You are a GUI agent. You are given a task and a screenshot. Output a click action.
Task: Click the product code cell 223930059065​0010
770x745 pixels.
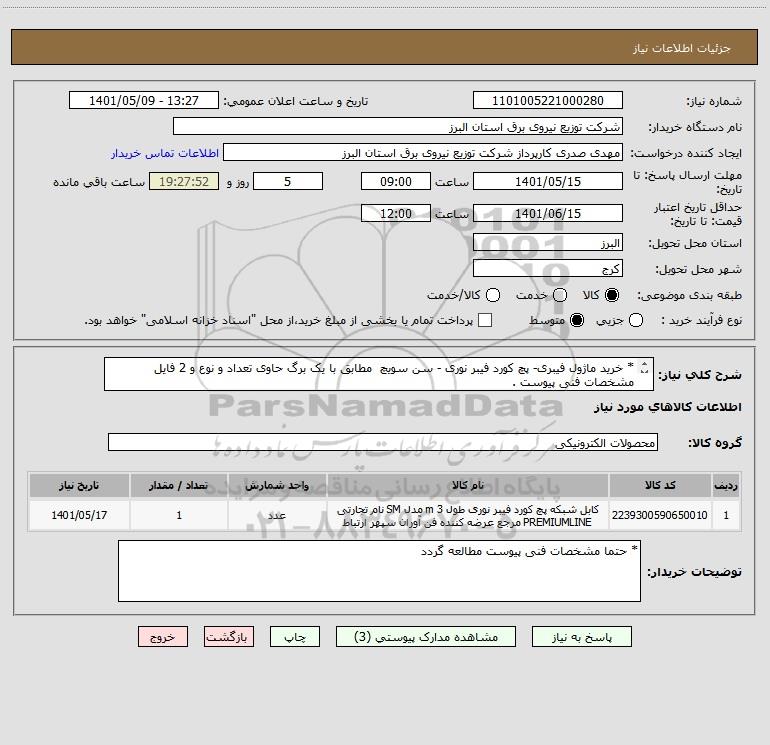point(660,515)
